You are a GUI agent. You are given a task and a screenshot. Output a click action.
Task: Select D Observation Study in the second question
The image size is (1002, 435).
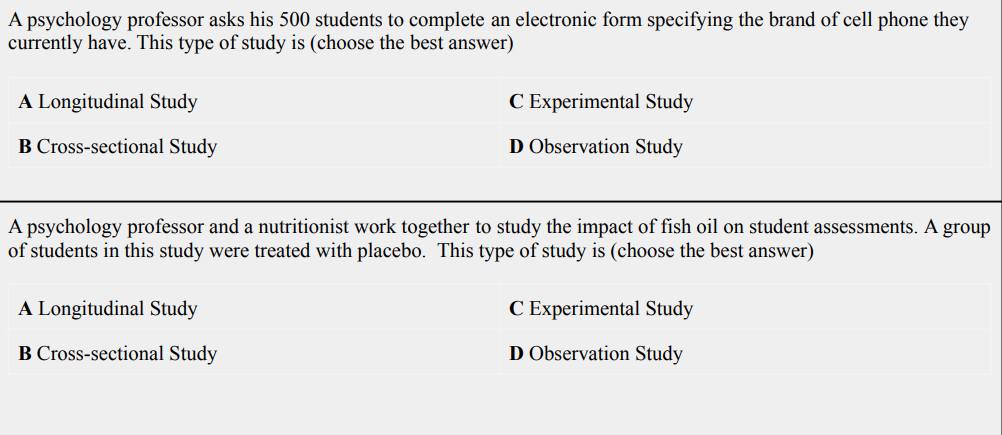coord(596,353)
